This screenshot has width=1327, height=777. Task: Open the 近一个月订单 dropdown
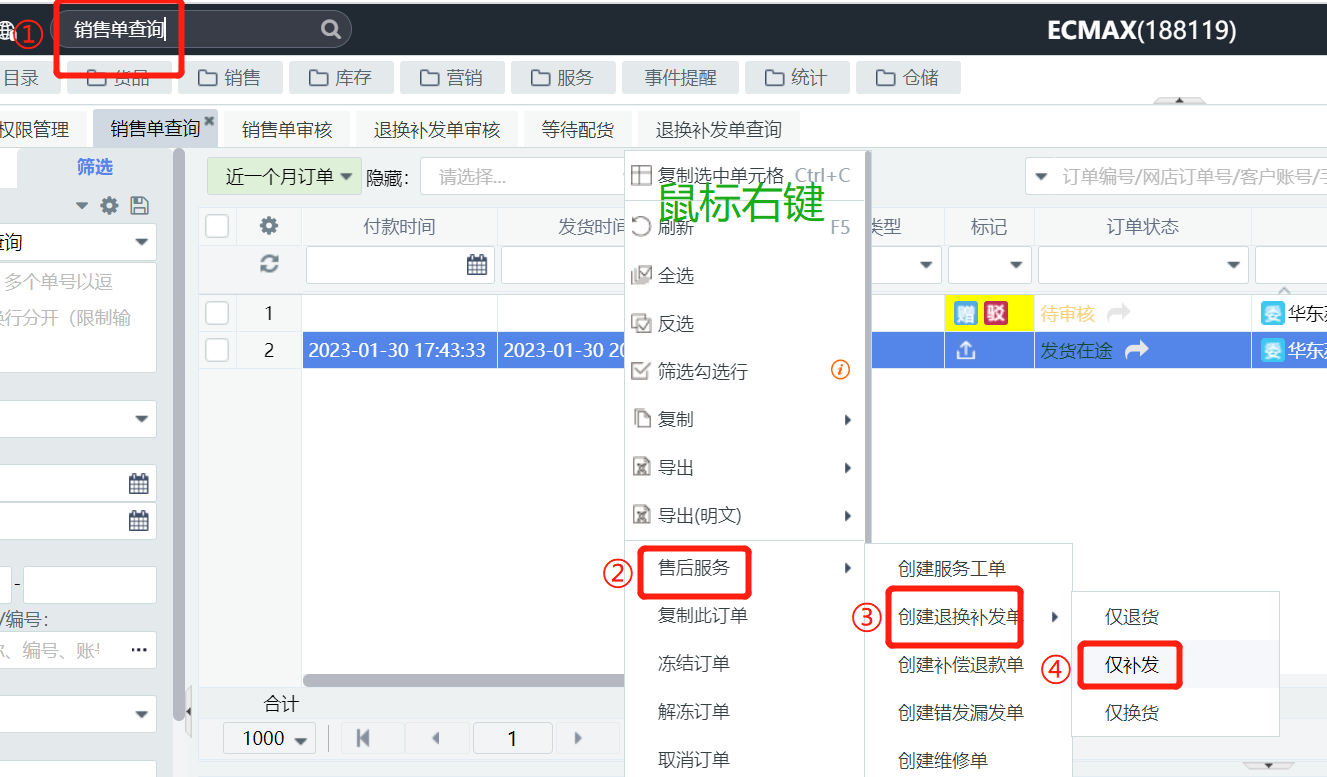click(284, 176)
